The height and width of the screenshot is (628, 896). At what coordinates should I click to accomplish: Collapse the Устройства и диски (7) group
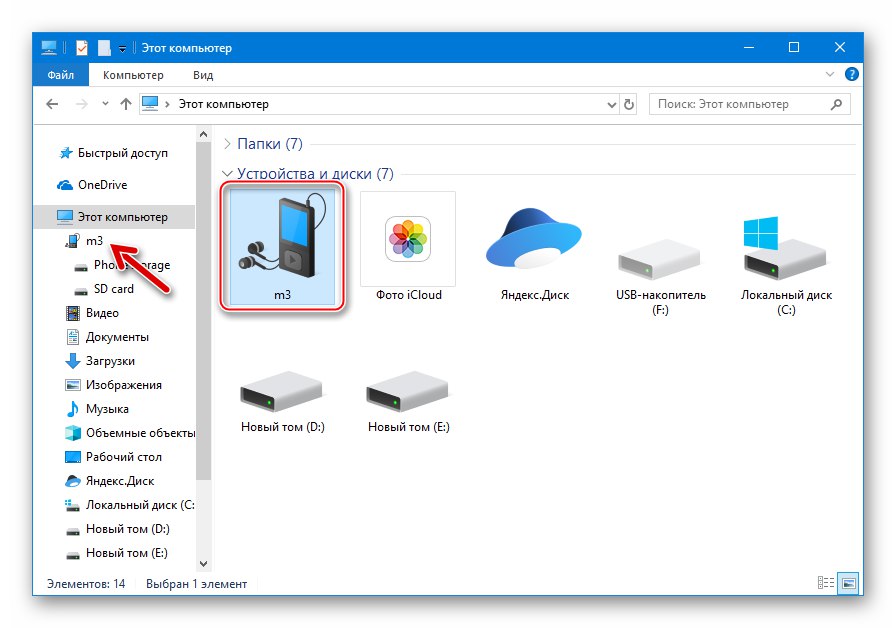pos(227,173)
